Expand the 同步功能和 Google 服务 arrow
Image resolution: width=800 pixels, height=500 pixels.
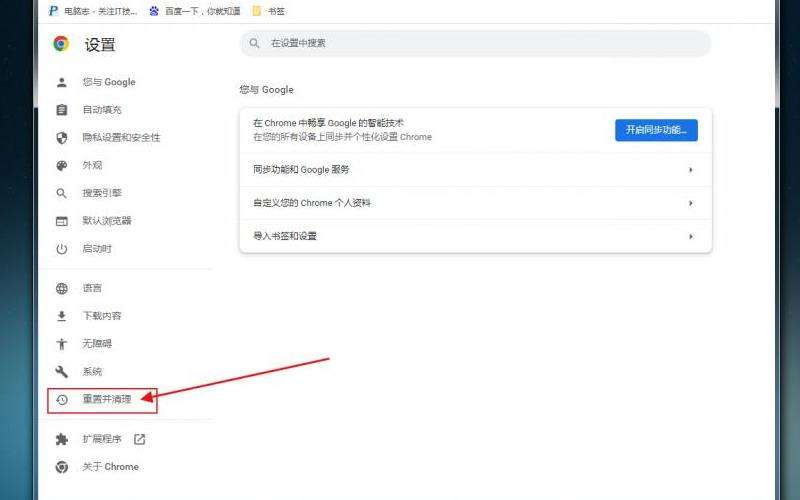coord(690,170)
